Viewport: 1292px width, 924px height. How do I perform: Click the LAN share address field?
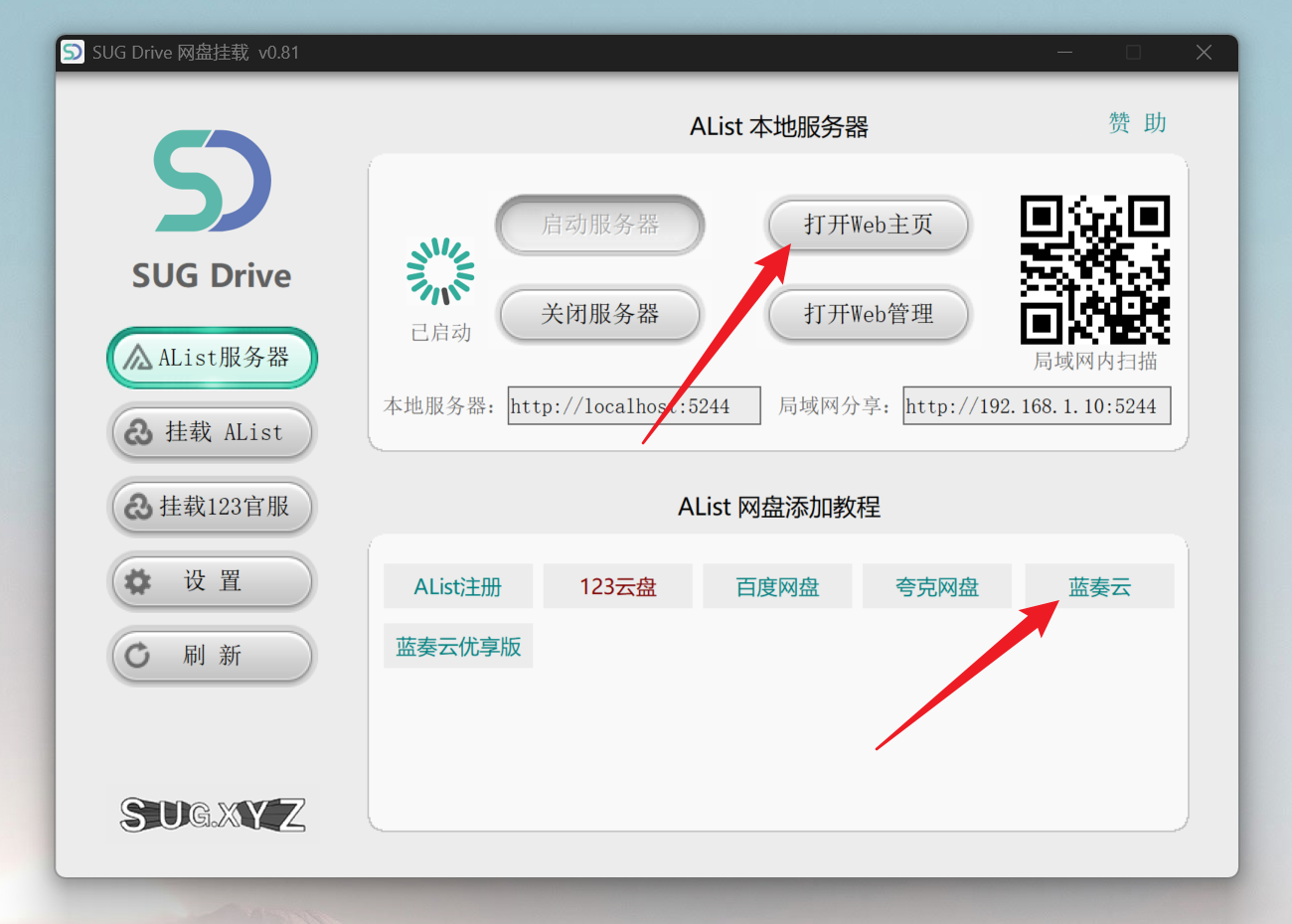point(1036,406)
